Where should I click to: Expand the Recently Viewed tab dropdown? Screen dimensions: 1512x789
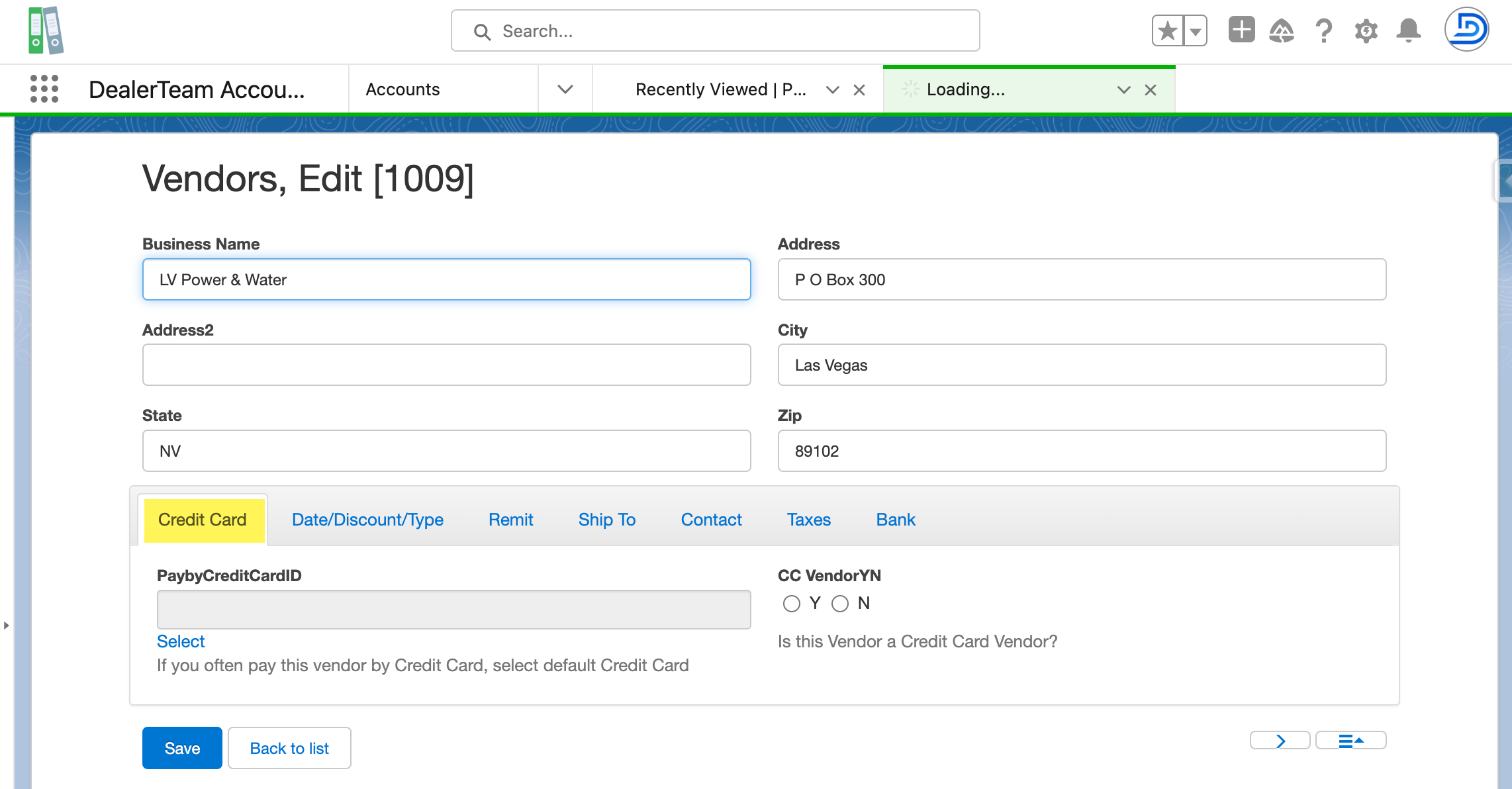[832, 89]
